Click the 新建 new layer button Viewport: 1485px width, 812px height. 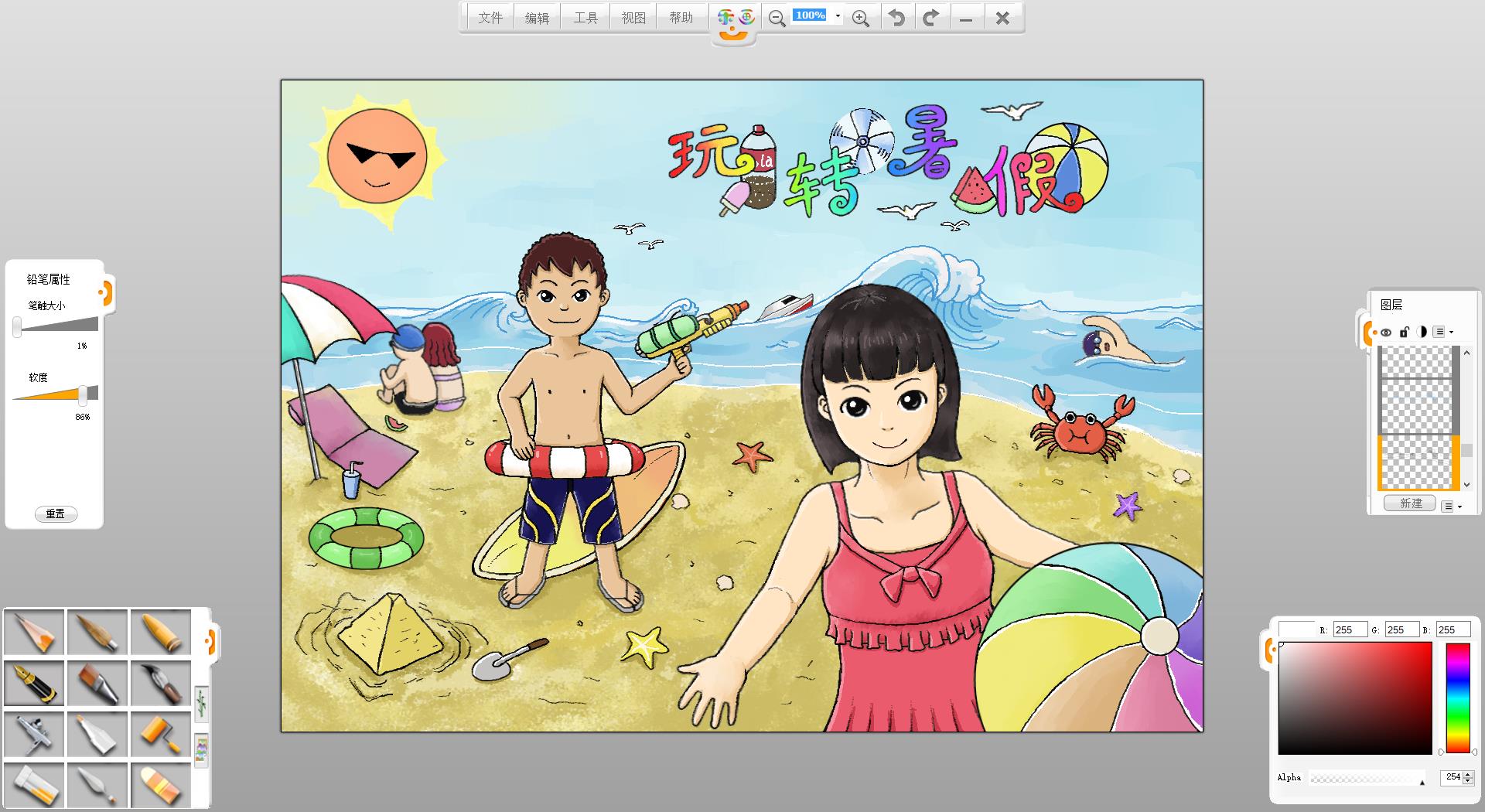(x=1410, y=503)
